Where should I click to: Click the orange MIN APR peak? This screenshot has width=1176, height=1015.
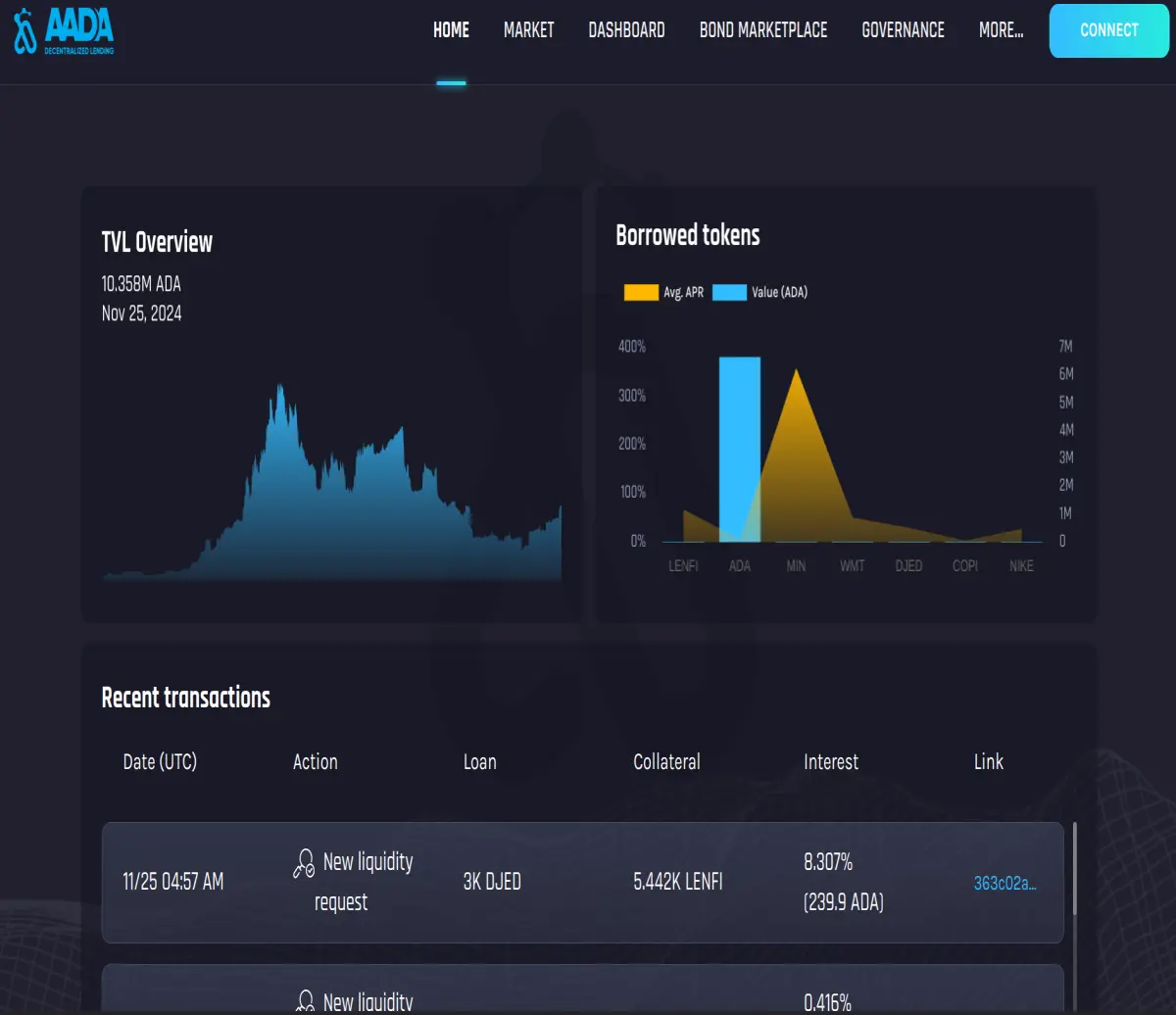tap(796, 370)
